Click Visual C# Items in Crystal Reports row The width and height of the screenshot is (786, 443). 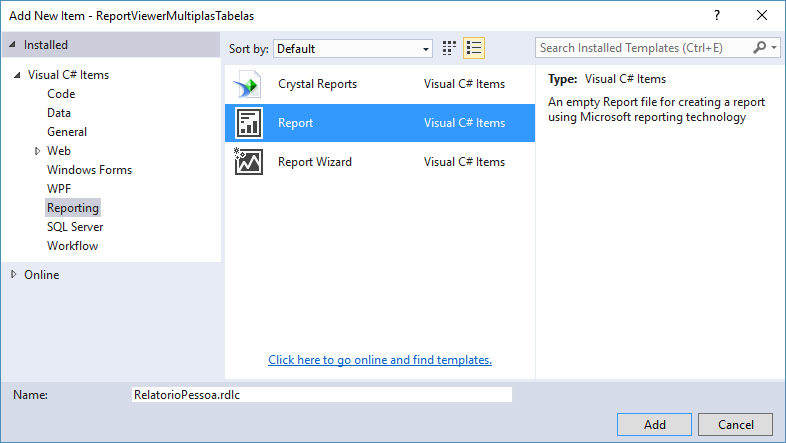(x=464, y=84)
